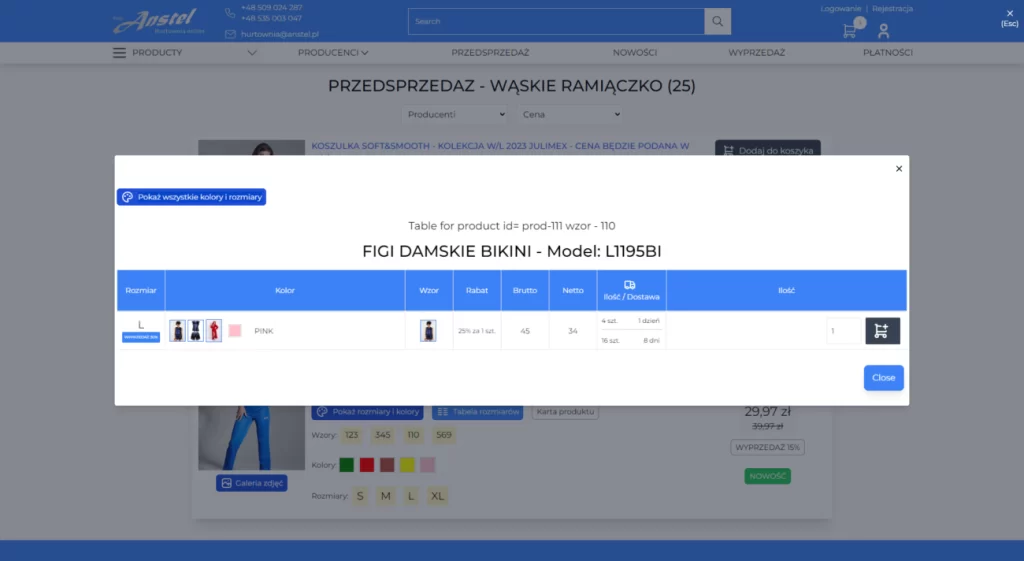Click the quantity input field in Ilość column
1024x561 pixels.
[844, 330]
